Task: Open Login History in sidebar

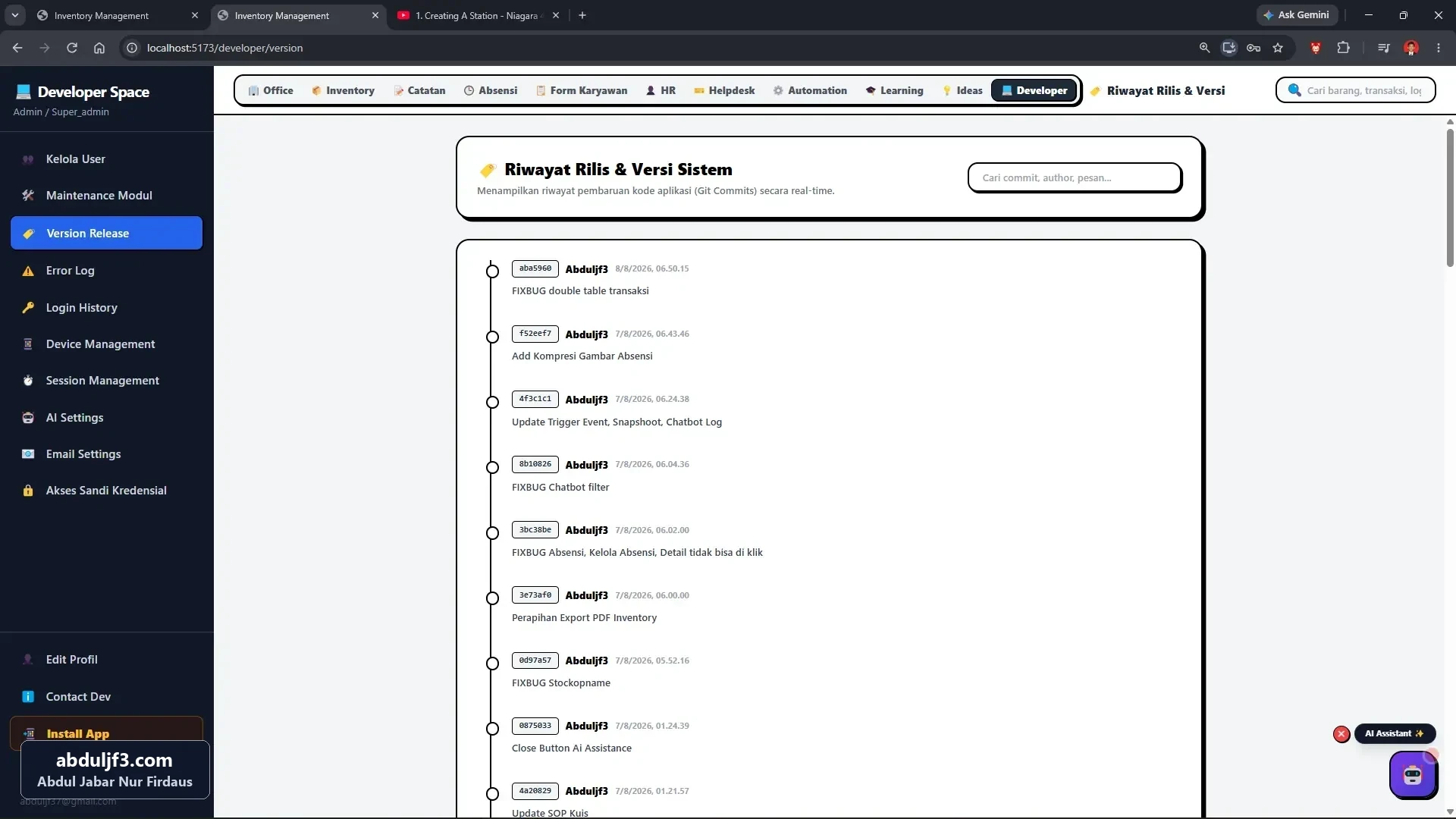Action: point(106,308)
